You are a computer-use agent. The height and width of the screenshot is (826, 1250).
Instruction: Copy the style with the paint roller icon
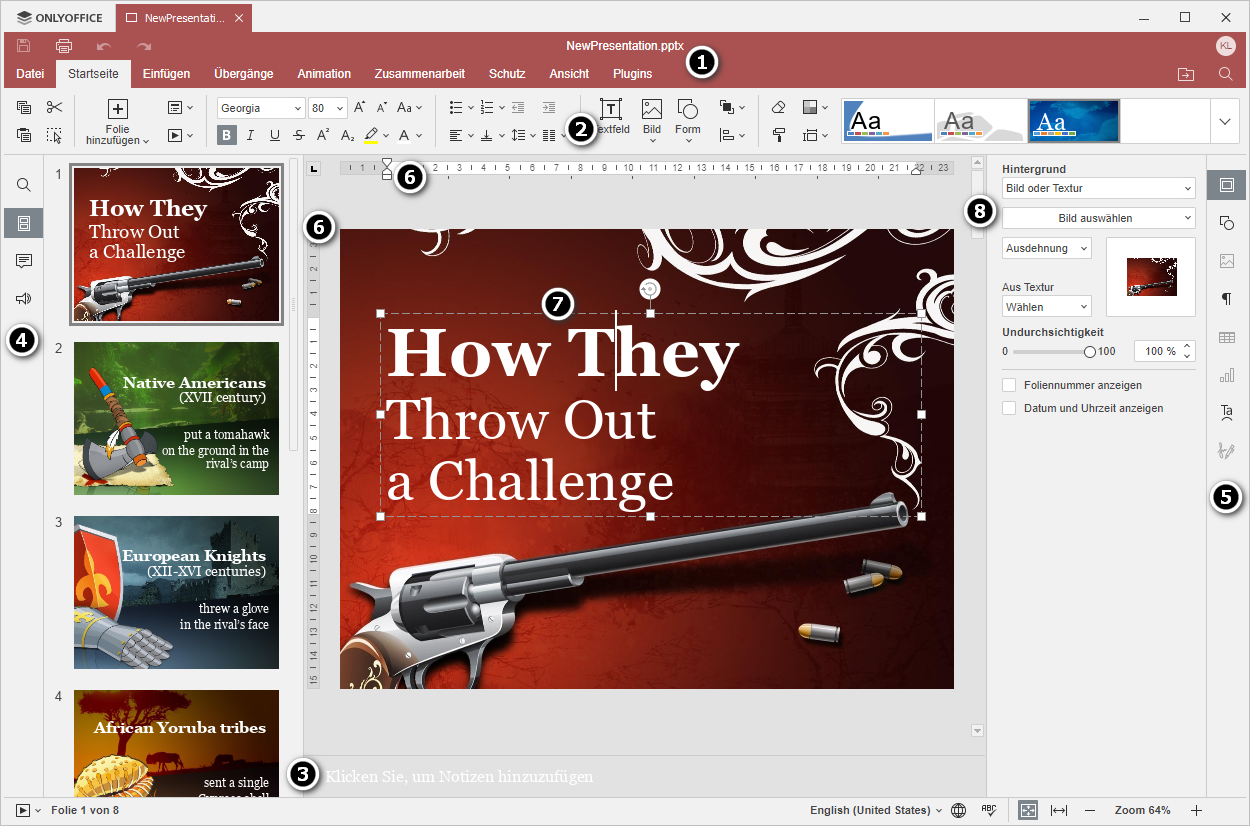click(779, 135)
